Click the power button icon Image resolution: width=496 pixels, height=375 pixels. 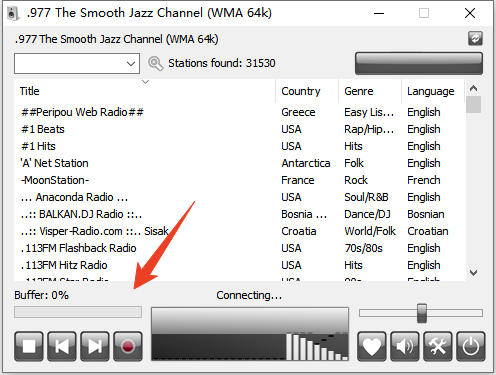click(471, 346)
